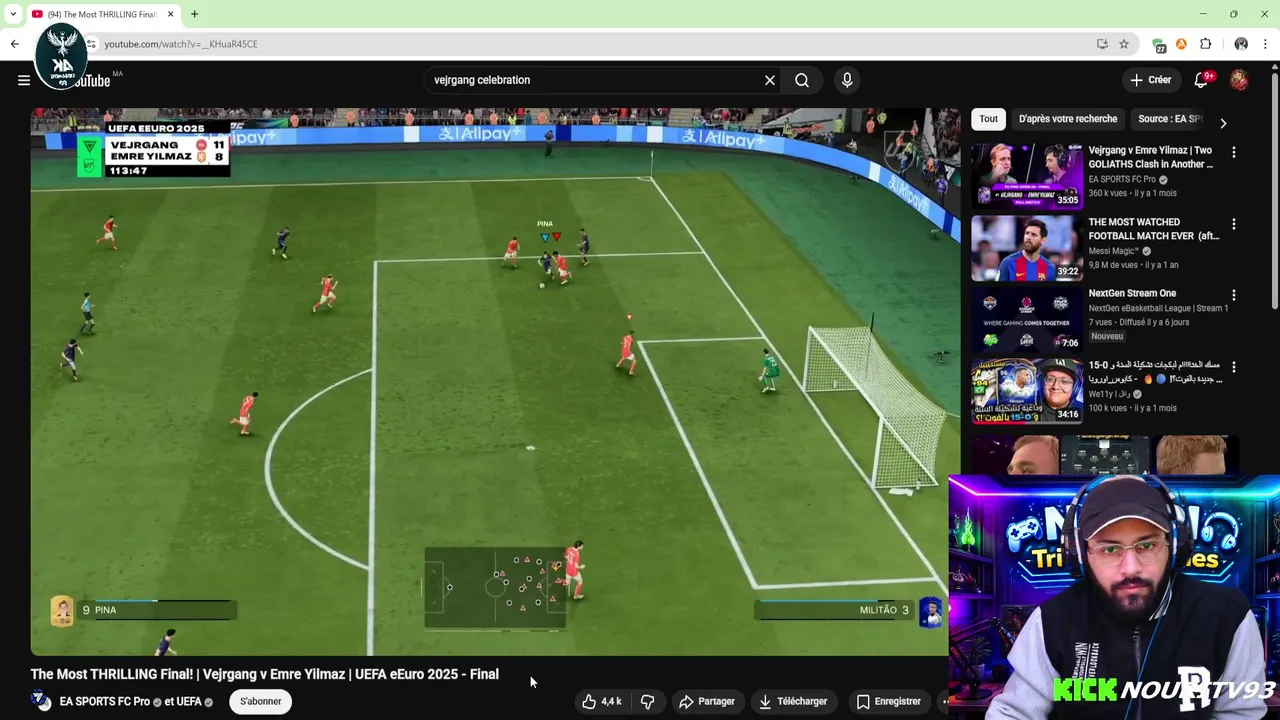Select the Tout filter chip
The height and width of the screenshot is (720, 1280).
pyautogui.click(x=988, y=119)
